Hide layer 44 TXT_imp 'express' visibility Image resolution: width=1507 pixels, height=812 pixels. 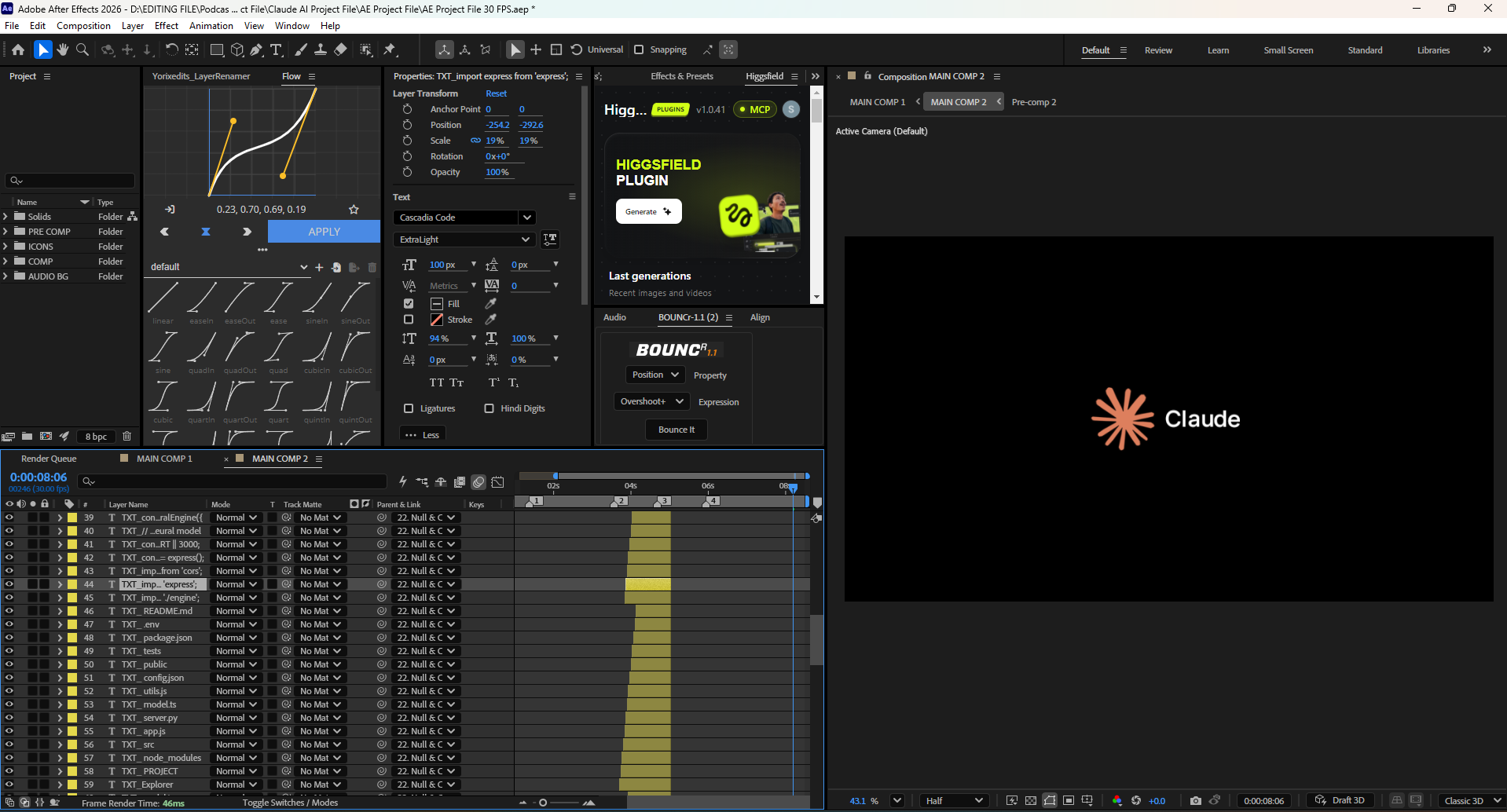click(x=9, y=584)
